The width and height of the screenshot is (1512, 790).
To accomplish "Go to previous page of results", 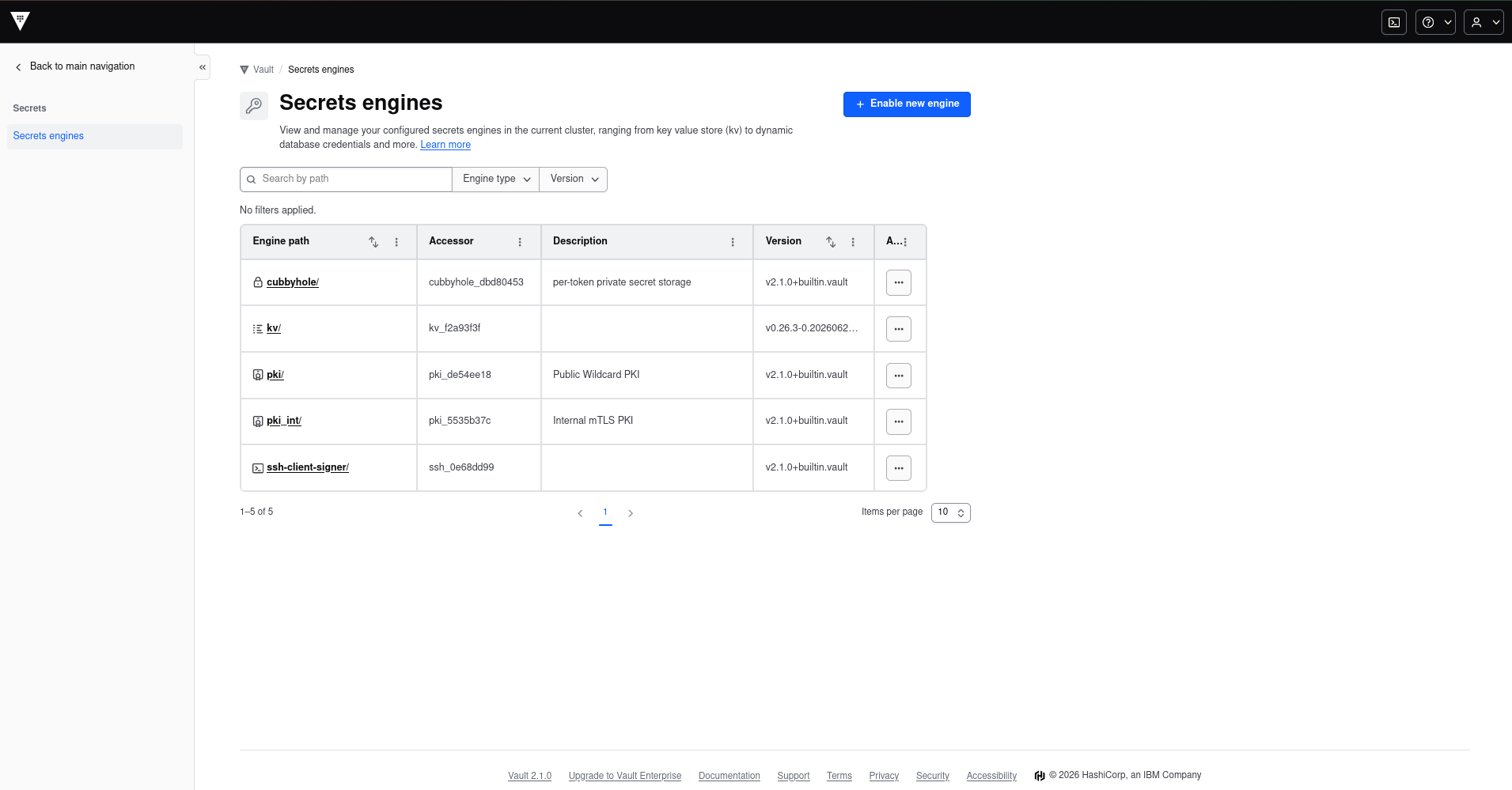I will (580, 513).
